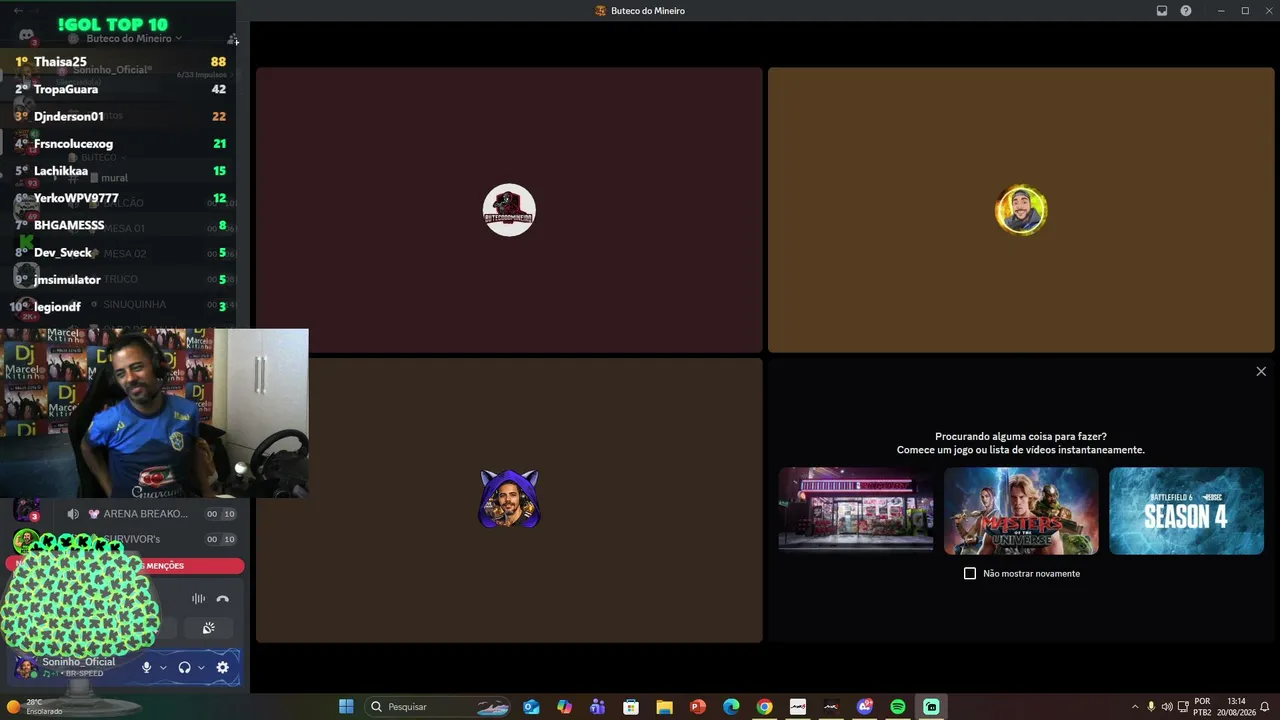Close the activity suggestions panel
This screenshot has height=720, width=1280.
(x=1261, y=372)
